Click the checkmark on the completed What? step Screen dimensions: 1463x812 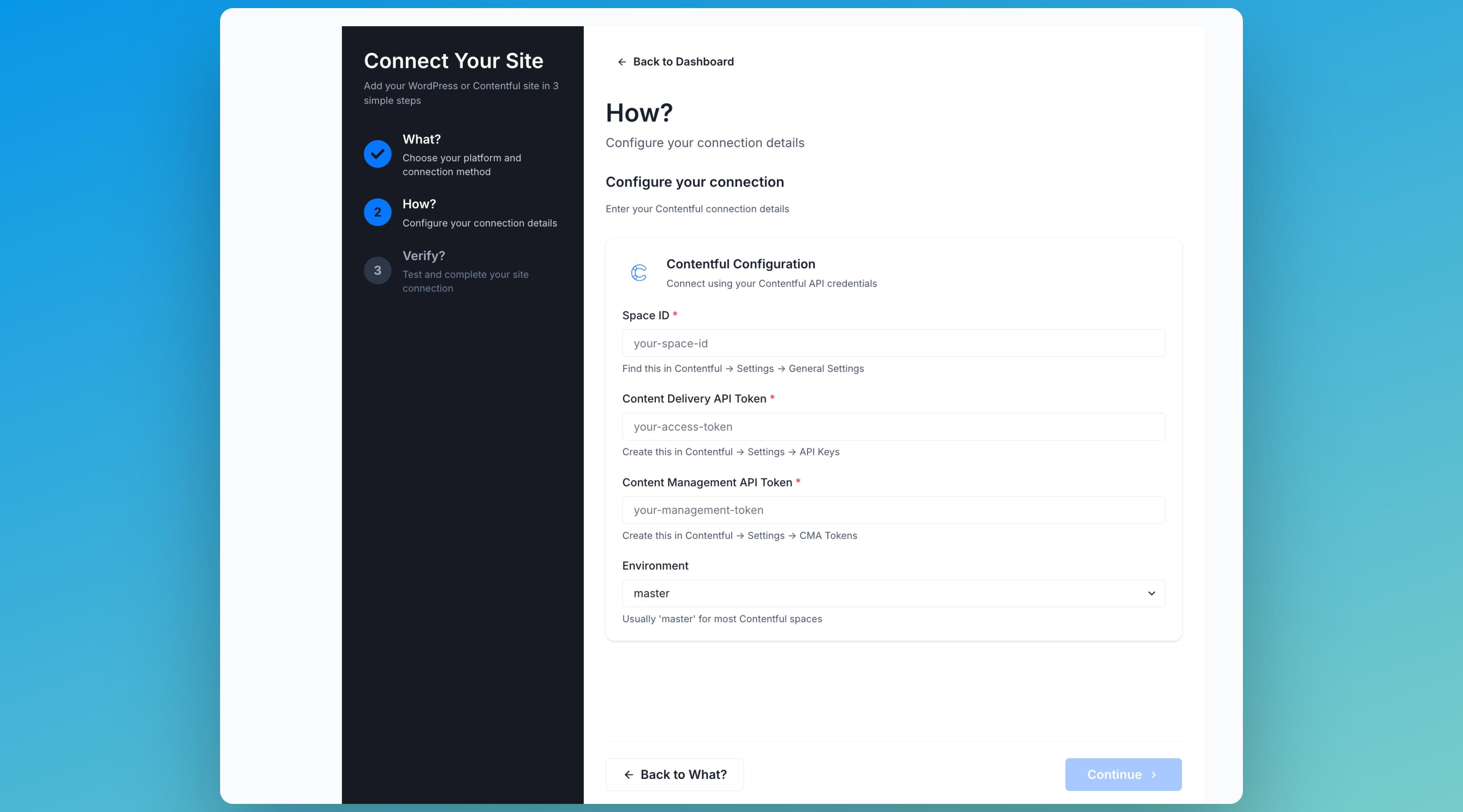point(377,154)
